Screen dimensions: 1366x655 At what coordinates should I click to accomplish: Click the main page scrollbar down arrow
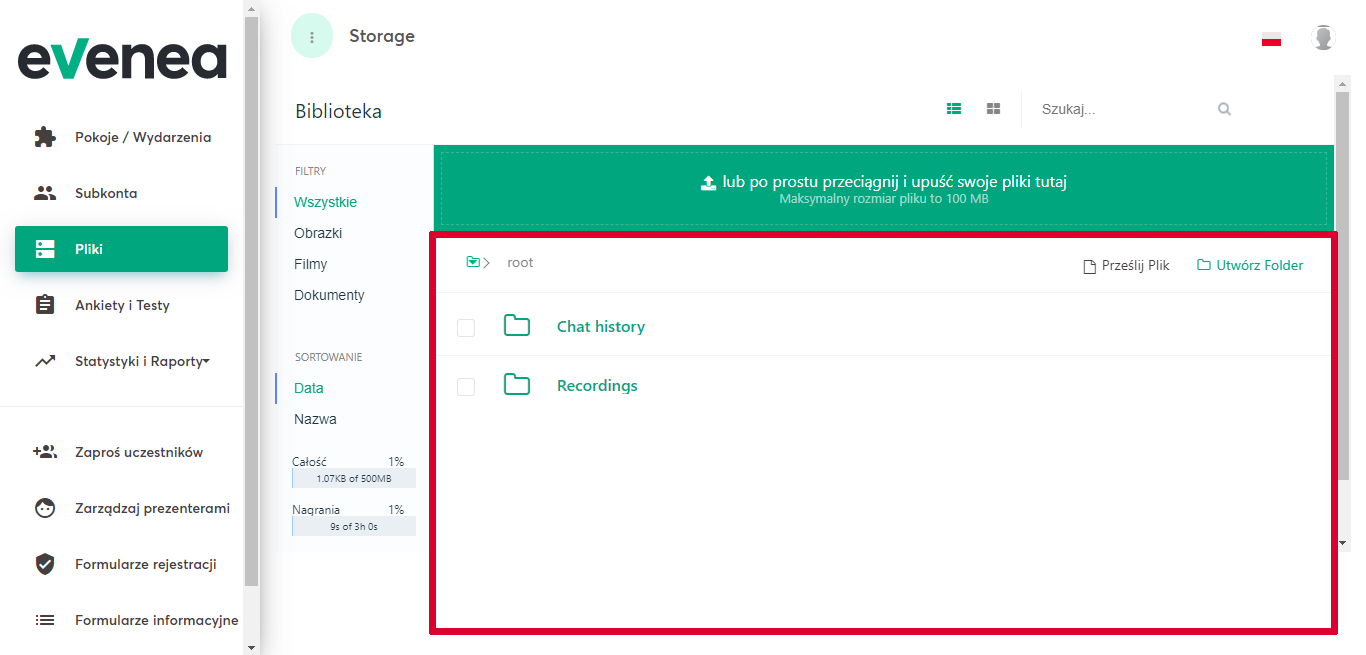point(1342,542)
